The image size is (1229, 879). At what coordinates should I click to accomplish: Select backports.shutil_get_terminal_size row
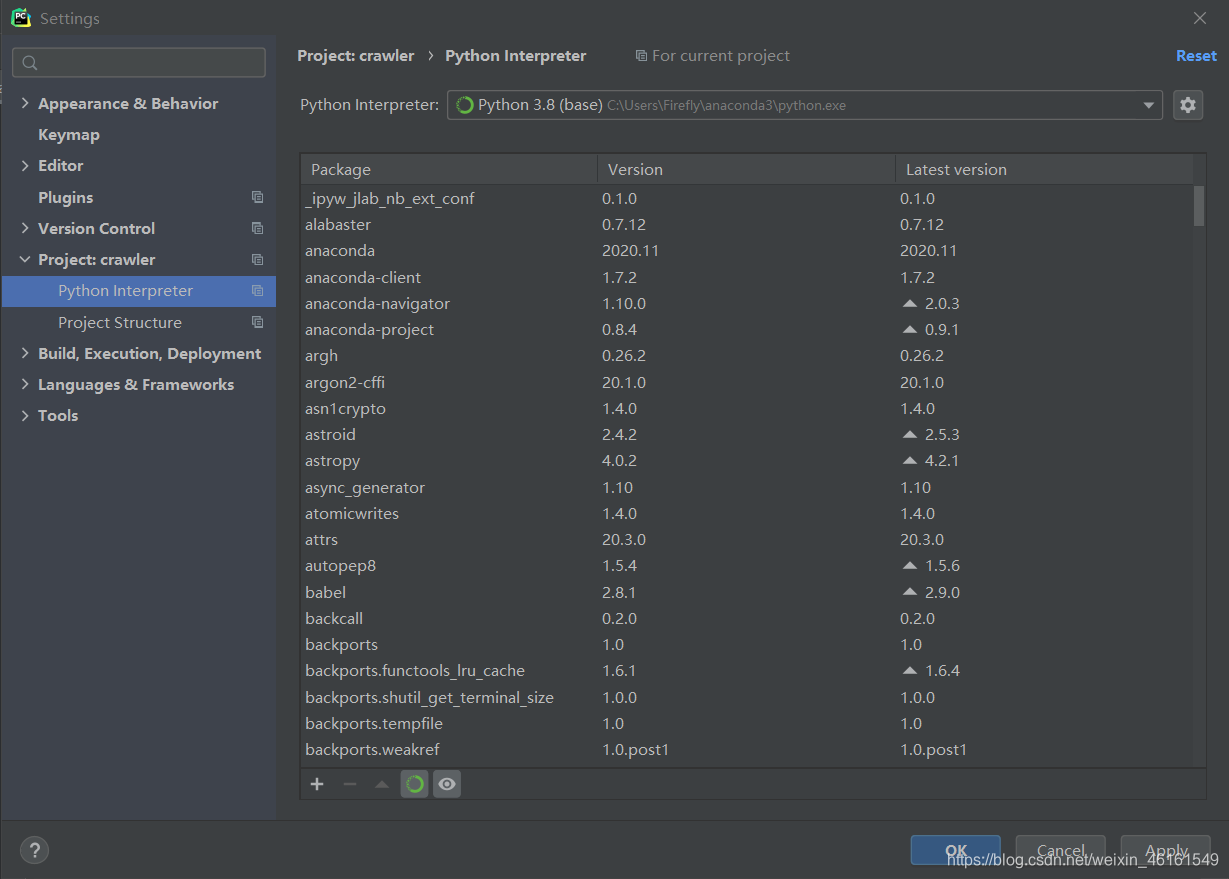747,697
